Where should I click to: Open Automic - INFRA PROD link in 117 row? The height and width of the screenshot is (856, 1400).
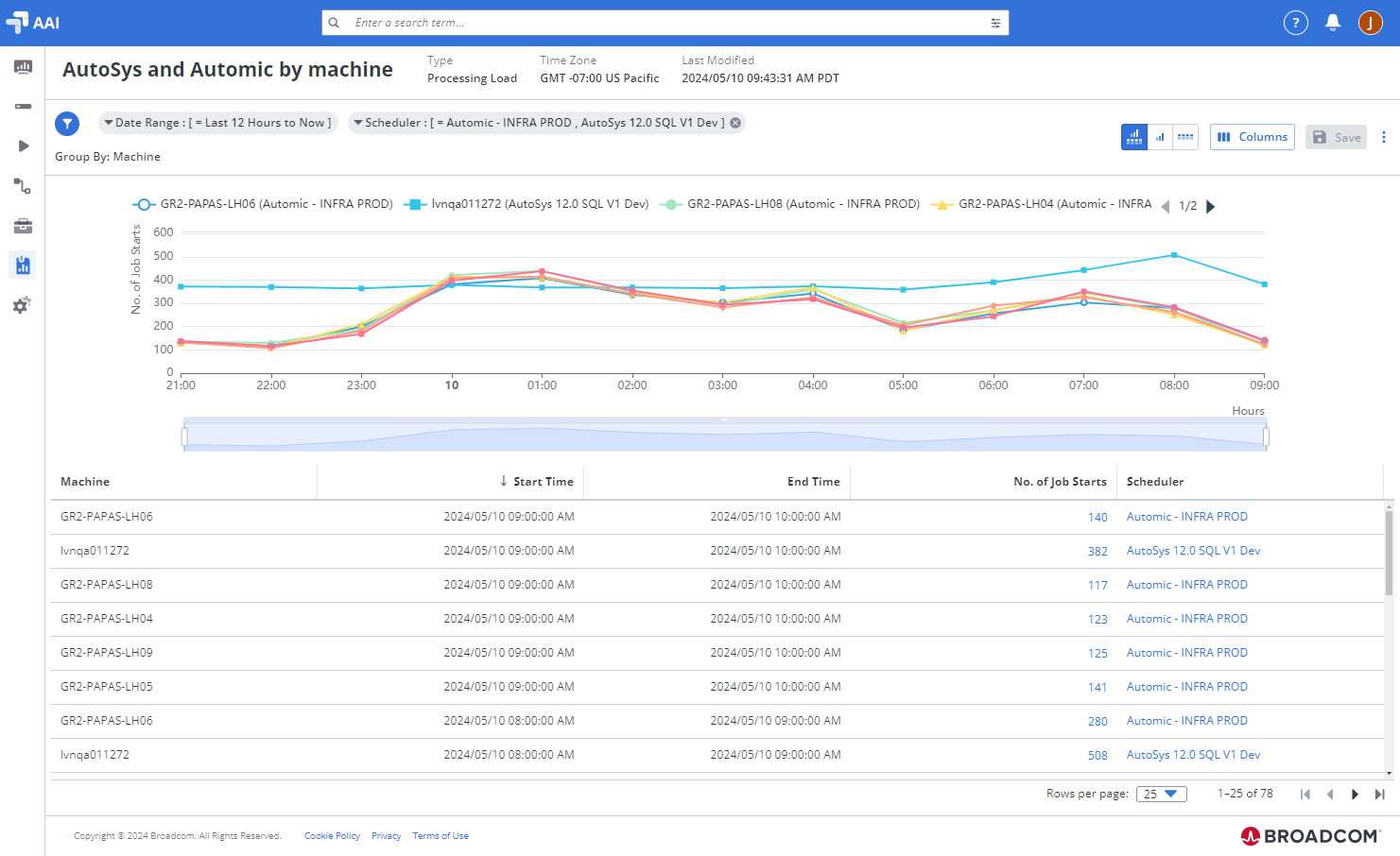point(1187,585)
